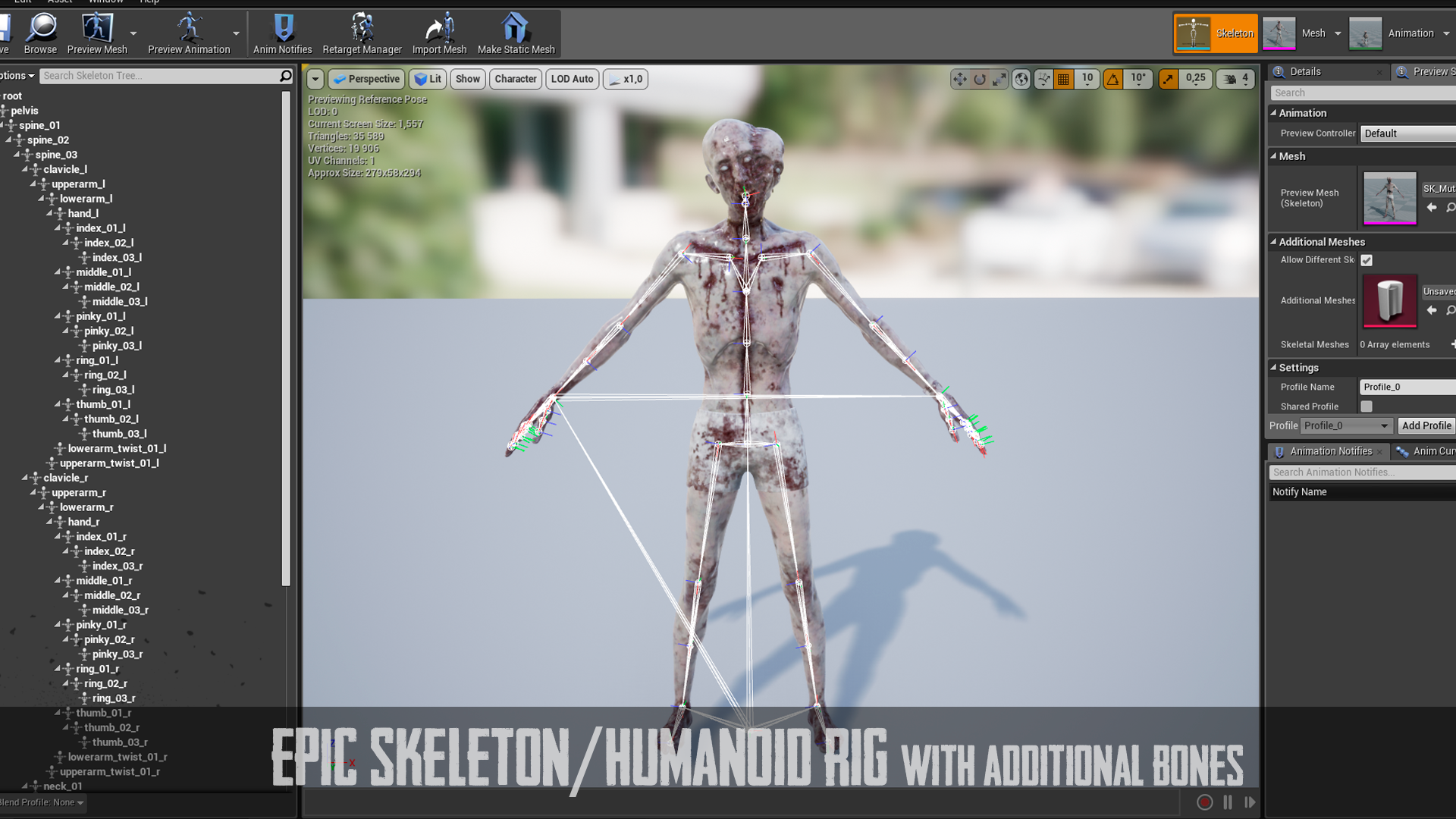Screen dimensions: 1456x819
Task: Collapse the spine_03 bone tree node
Action: pos(17,155)
